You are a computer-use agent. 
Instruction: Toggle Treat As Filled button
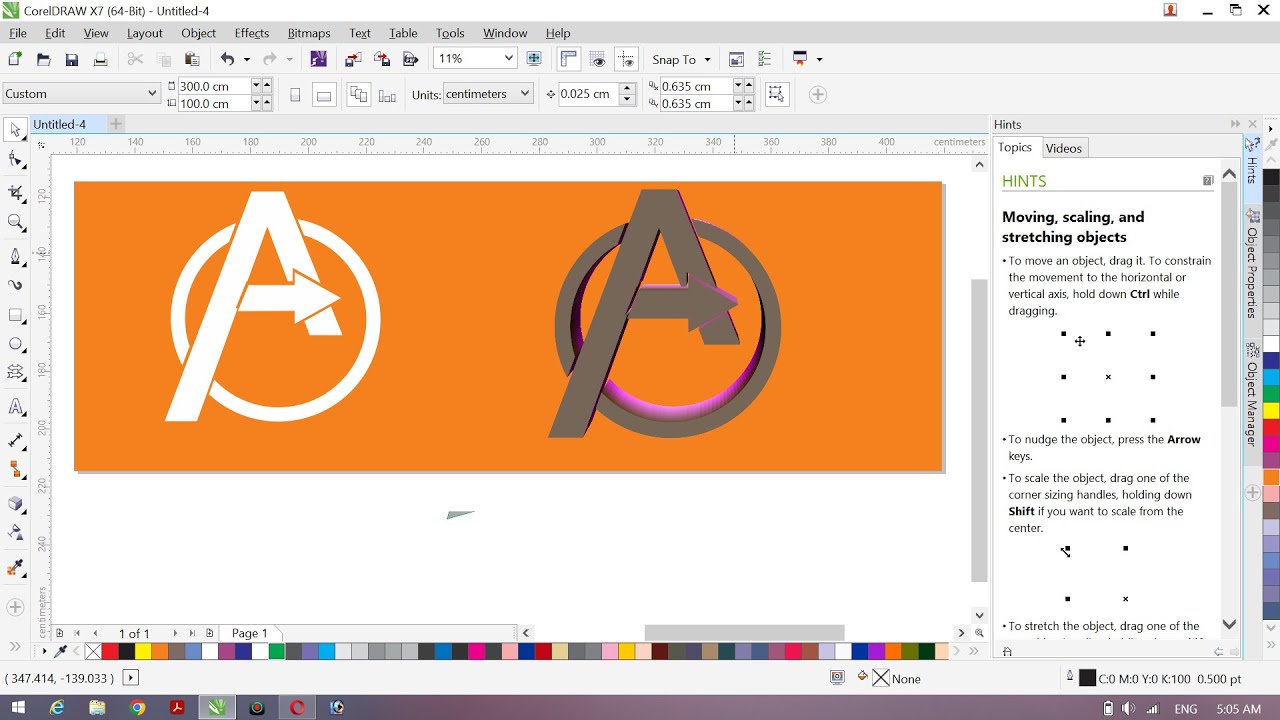pyautogui.click(x=776, y=95)
